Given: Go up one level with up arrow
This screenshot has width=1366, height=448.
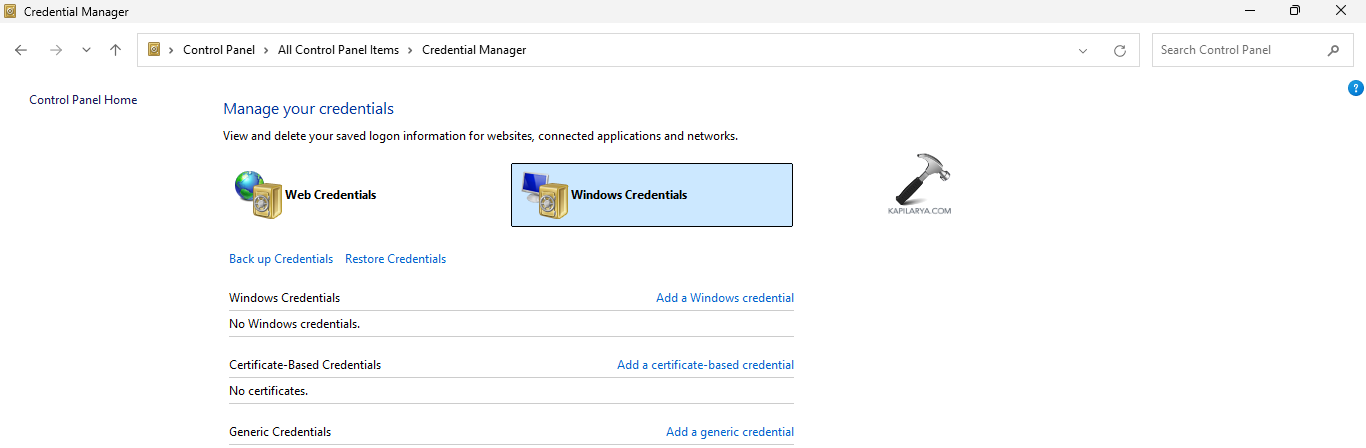Looking at the screenshot, I should point(116,50).
